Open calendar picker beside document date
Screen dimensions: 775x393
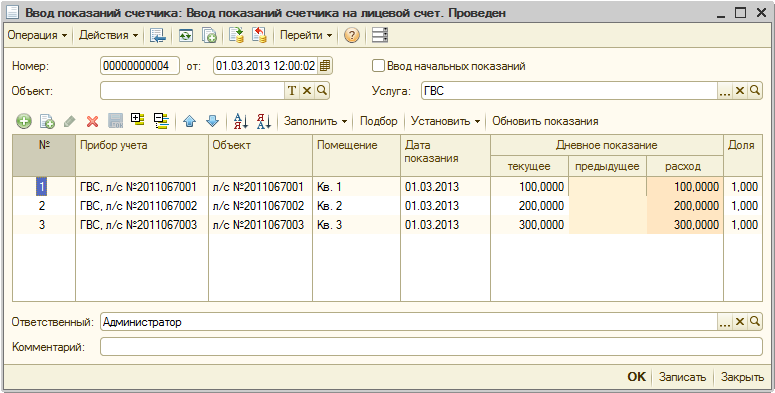(325, 66)
